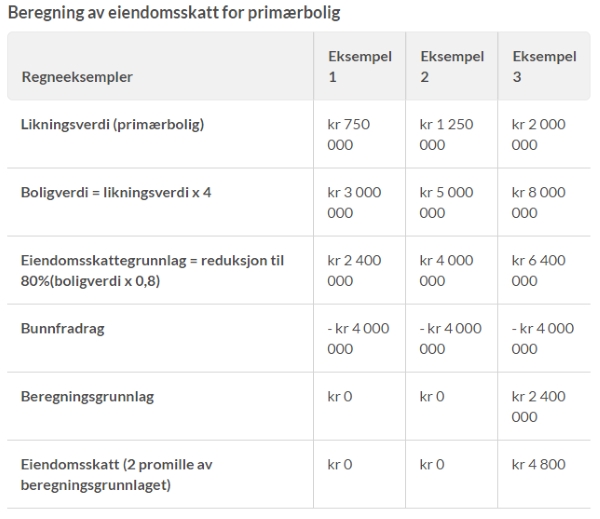Image resolution: width=600 pixels, height=519 pixels.
Task: Click the 'kr 750 000' likningsverdi cell
Action: 348,135
